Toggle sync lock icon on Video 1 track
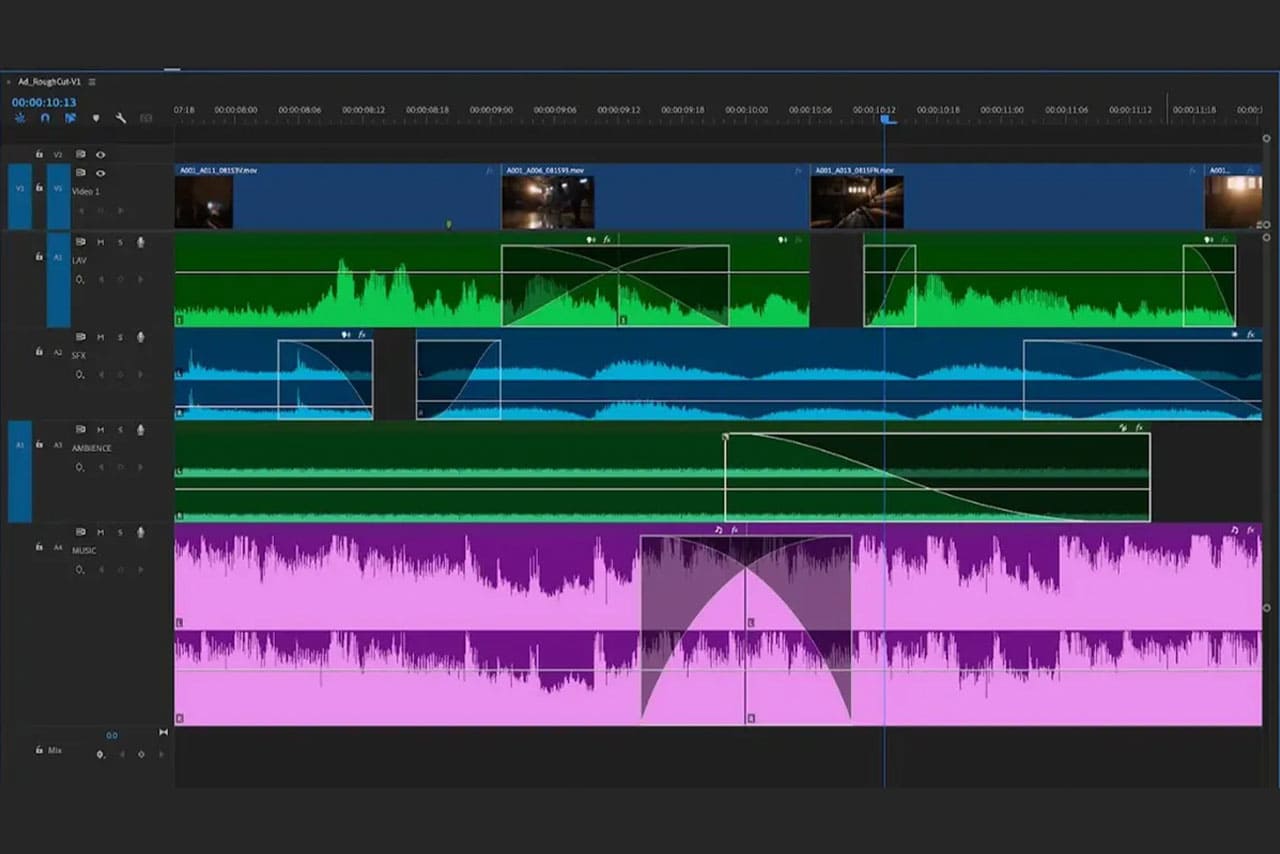This screenshot has width=1280, height=854. point(81,173)
